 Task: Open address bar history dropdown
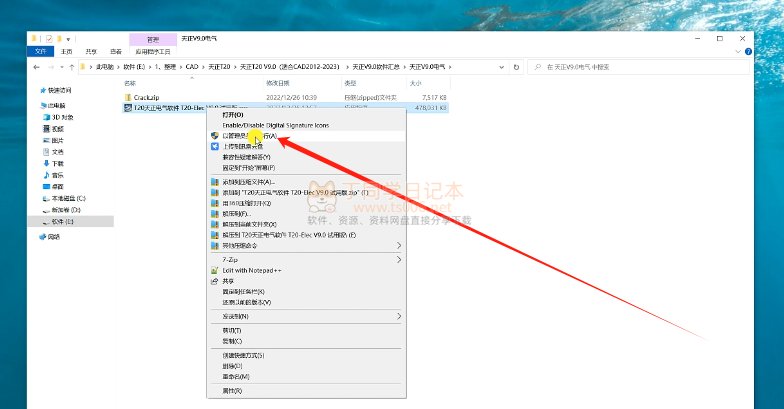point(502,67)
